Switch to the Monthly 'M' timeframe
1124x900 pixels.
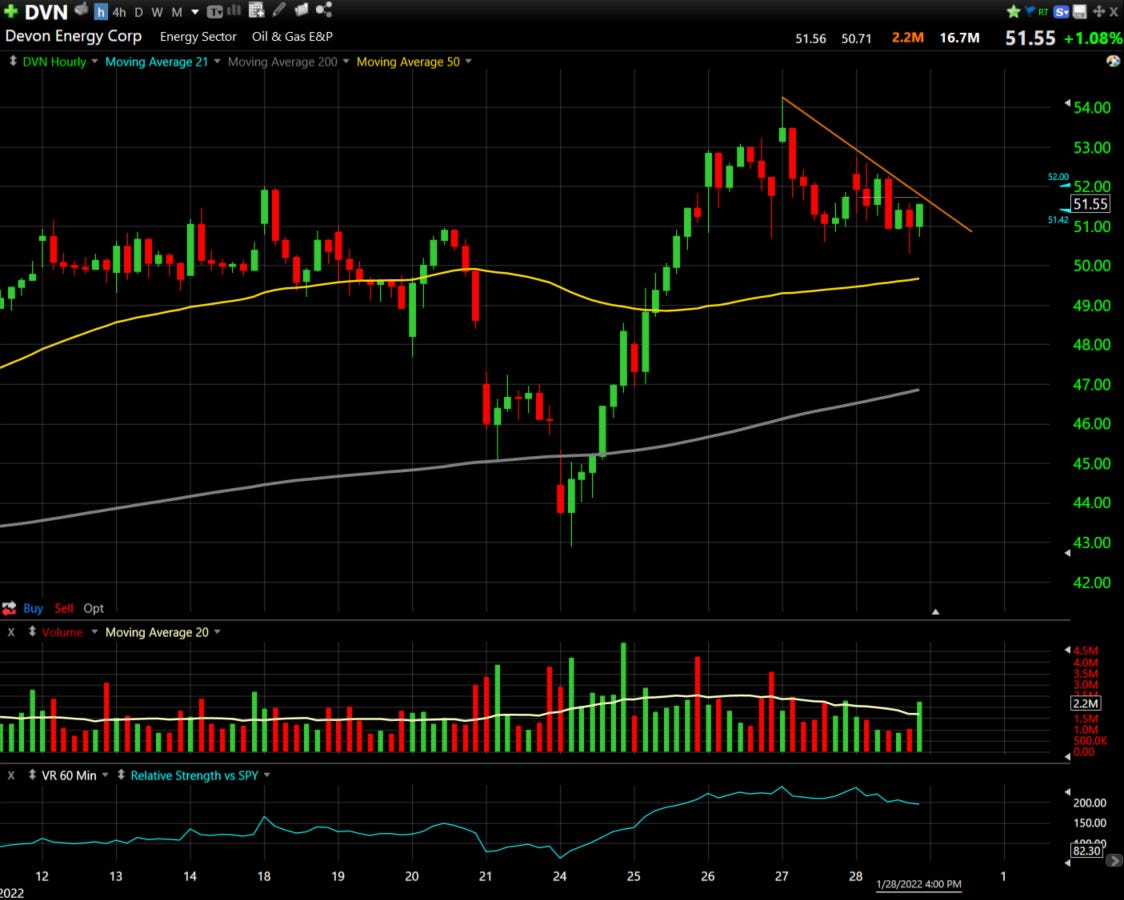(x=176, y=12)
